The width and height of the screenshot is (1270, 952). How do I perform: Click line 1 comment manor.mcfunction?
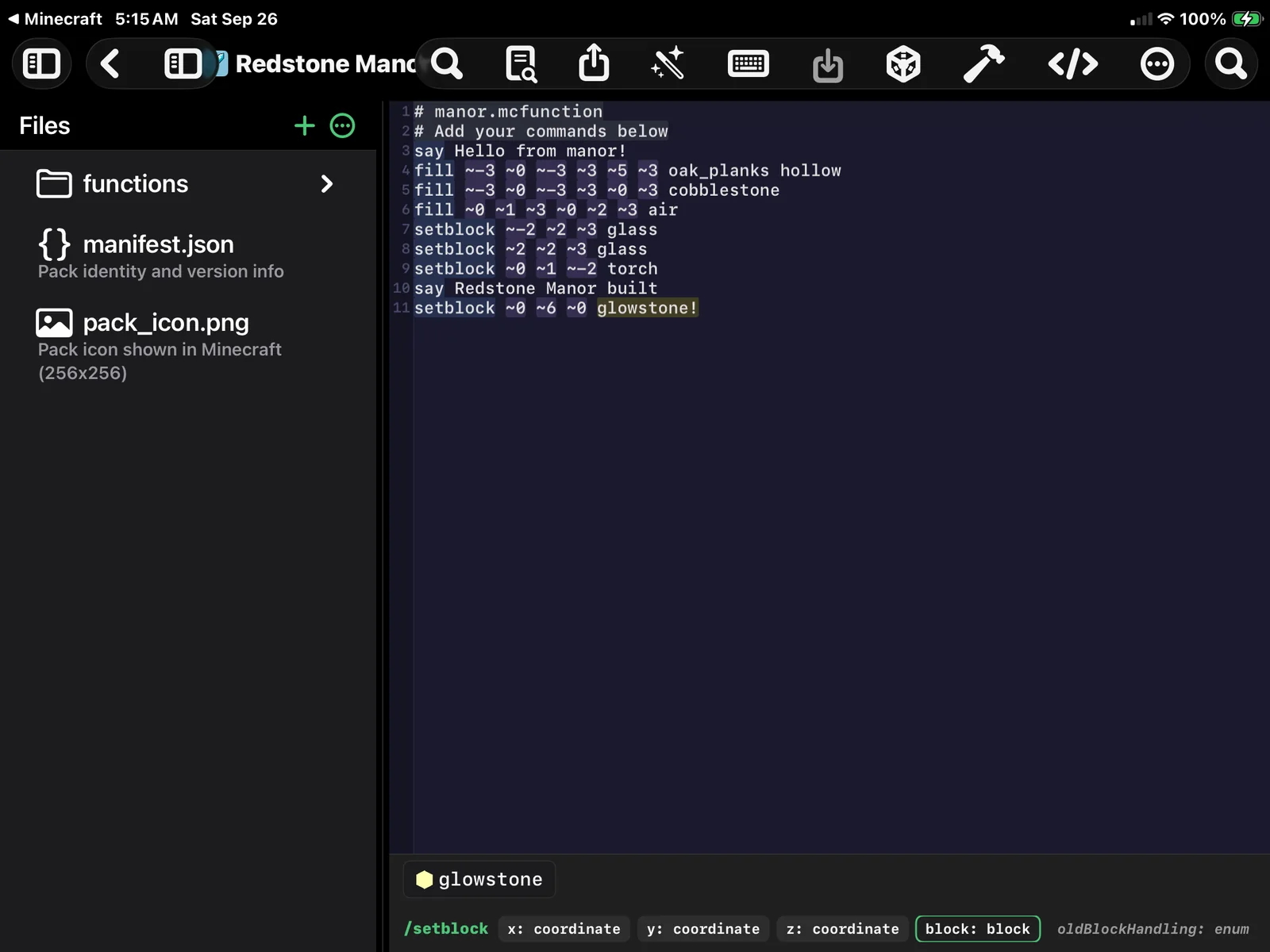point(508,112)
